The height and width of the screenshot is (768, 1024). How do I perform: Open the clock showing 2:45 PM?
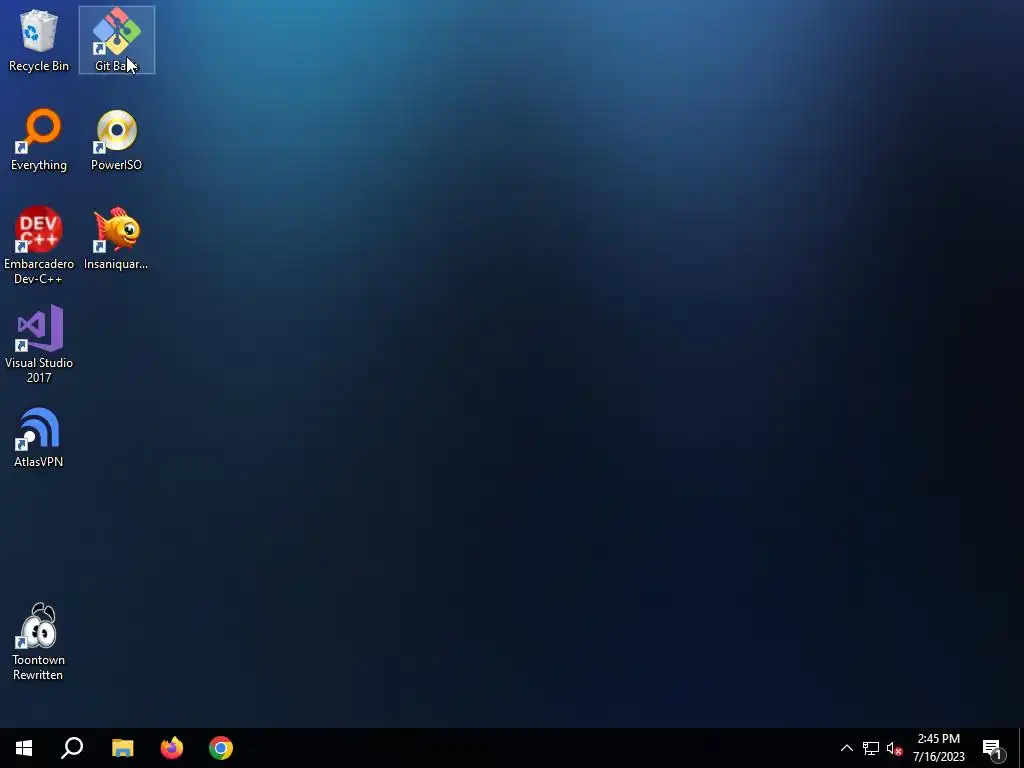click(x=939, y=748)
